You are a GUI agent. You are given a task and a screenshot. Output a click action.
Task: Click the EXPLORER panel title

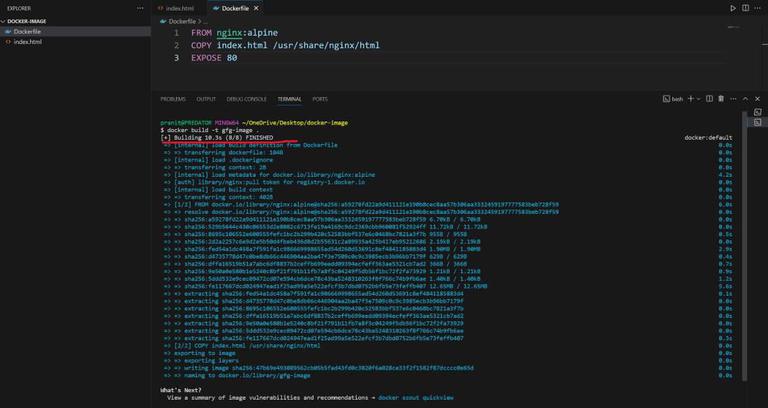[x=19, y=8]
